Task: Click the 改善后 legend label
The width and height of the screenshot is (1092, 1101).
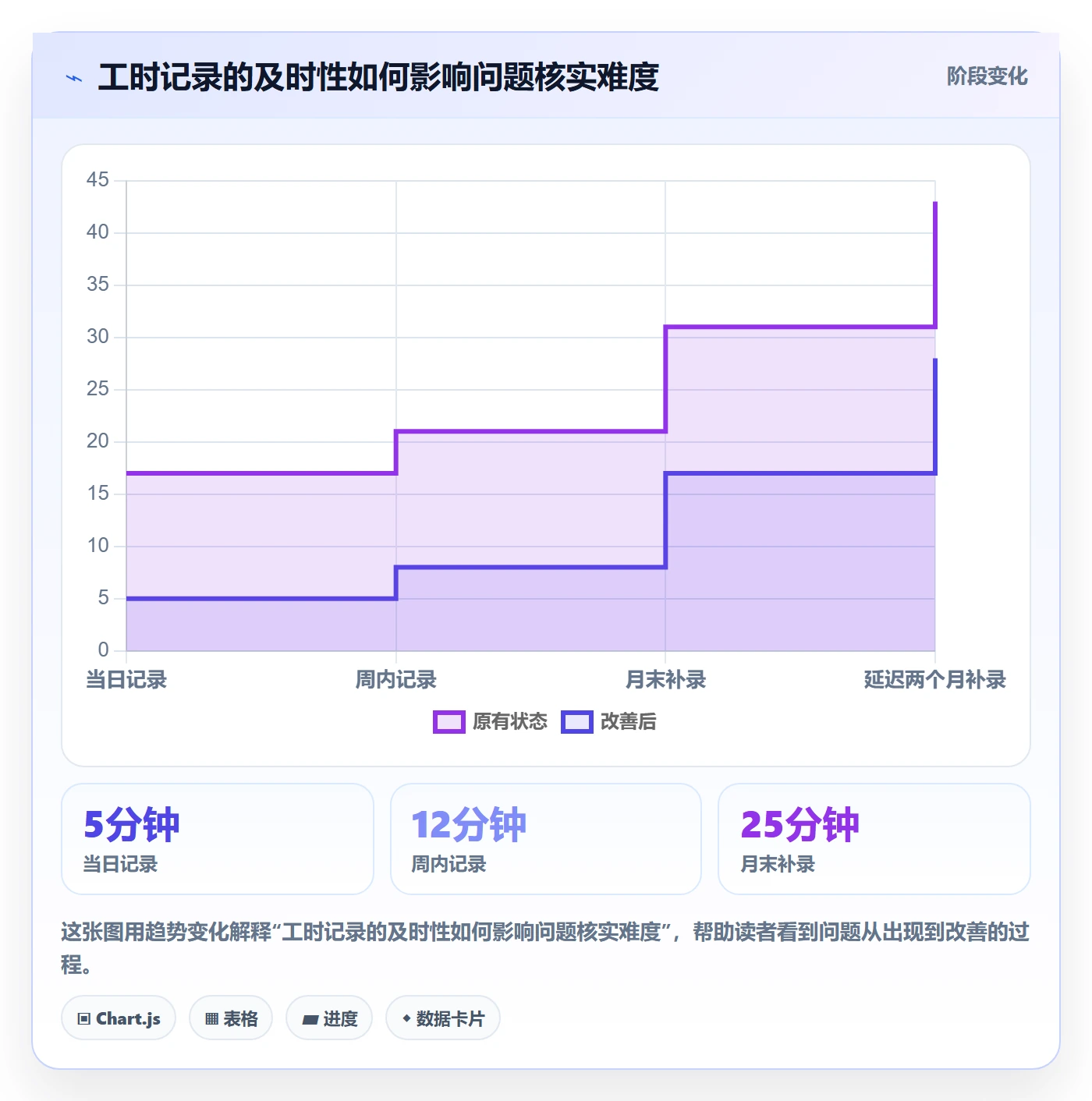Action: click(629, 722)
